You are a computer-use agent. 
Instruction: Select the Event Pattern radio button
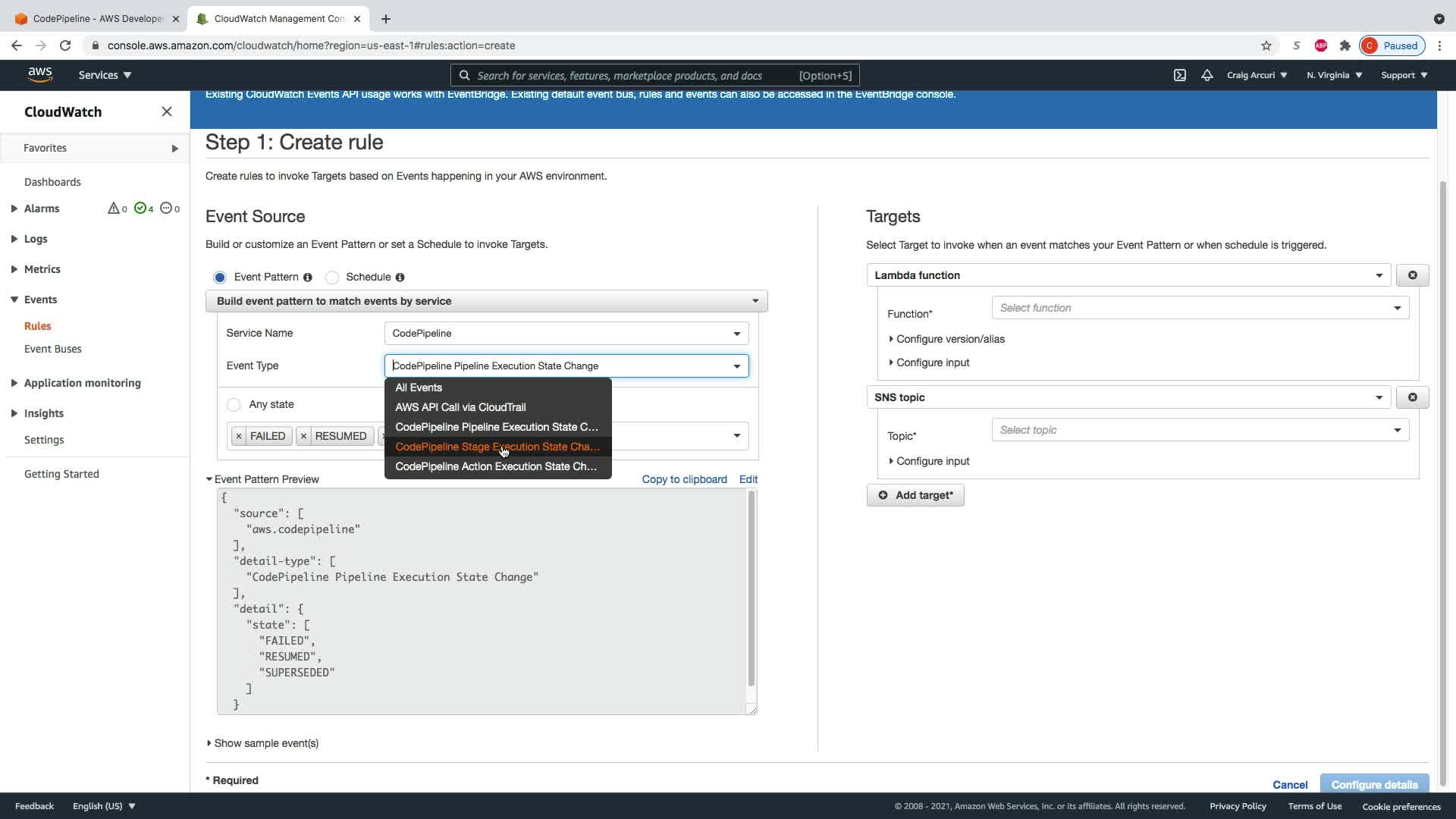[220, 278]
